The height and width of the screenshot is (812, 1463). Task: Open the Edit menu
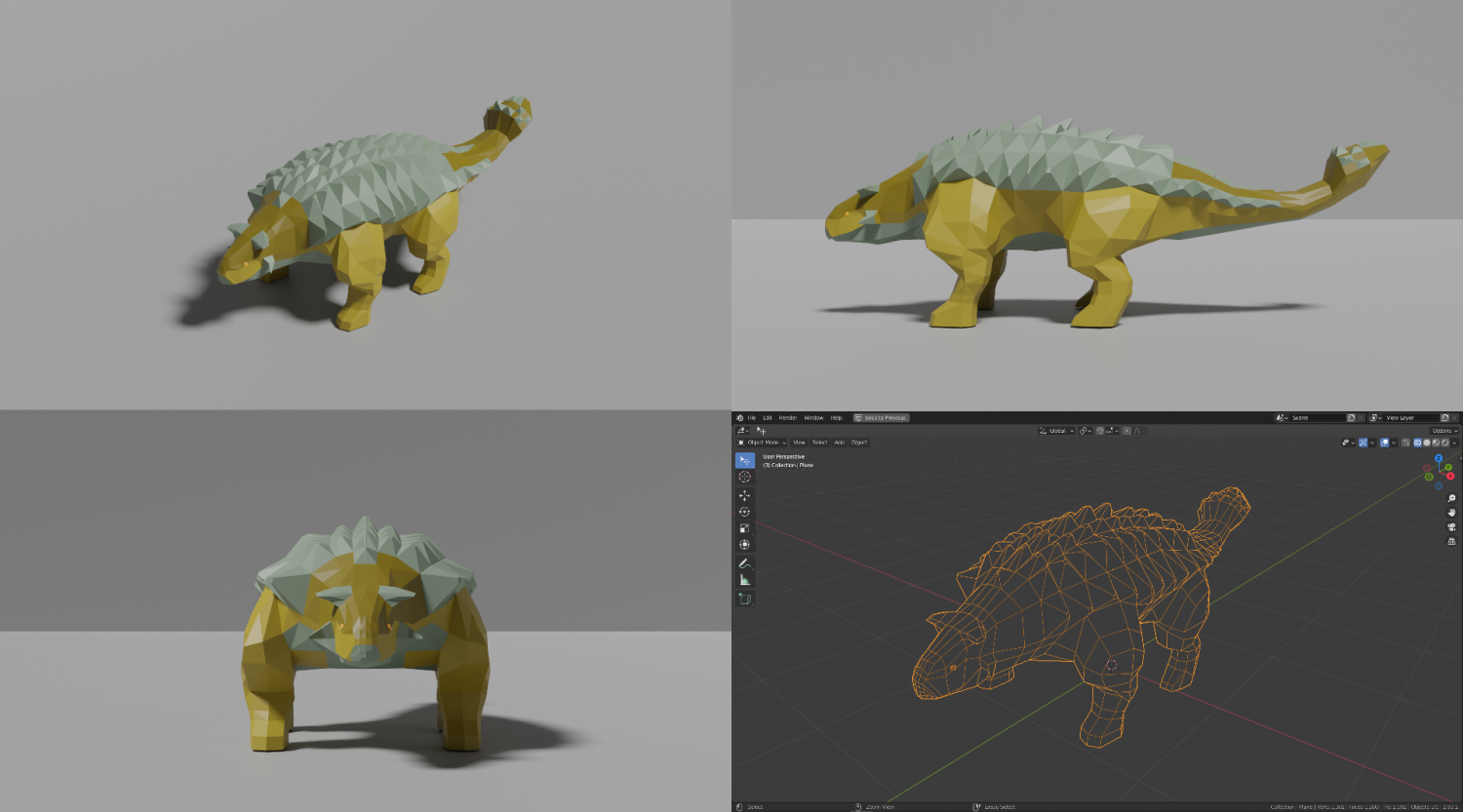pos(768,417)
